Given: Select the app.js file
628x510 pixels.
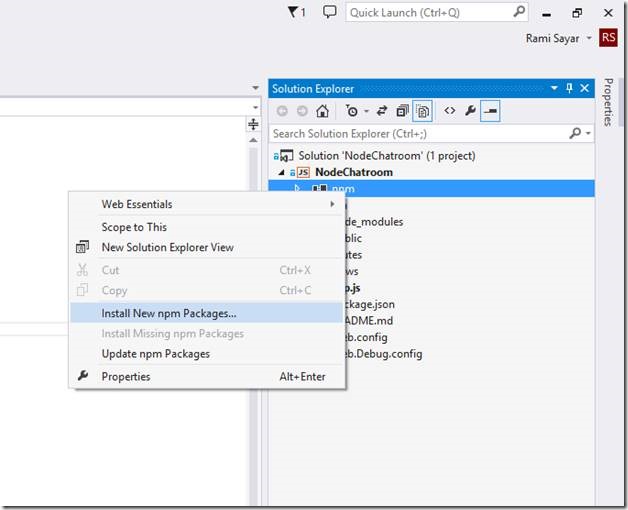Looking at the screenshot, I should tap(353, 288).
